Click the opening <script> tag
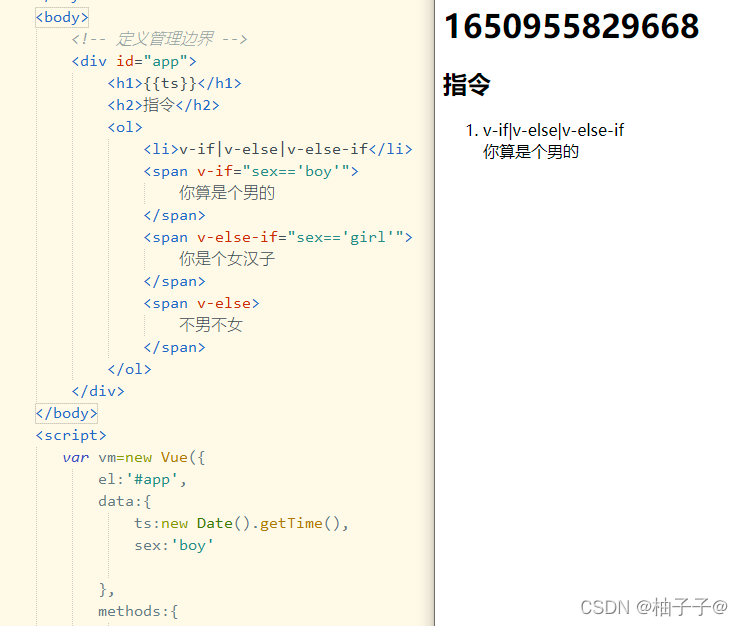The height and width of the screenshot is (626, 743). pyautogui.click(x=71, y=435)
